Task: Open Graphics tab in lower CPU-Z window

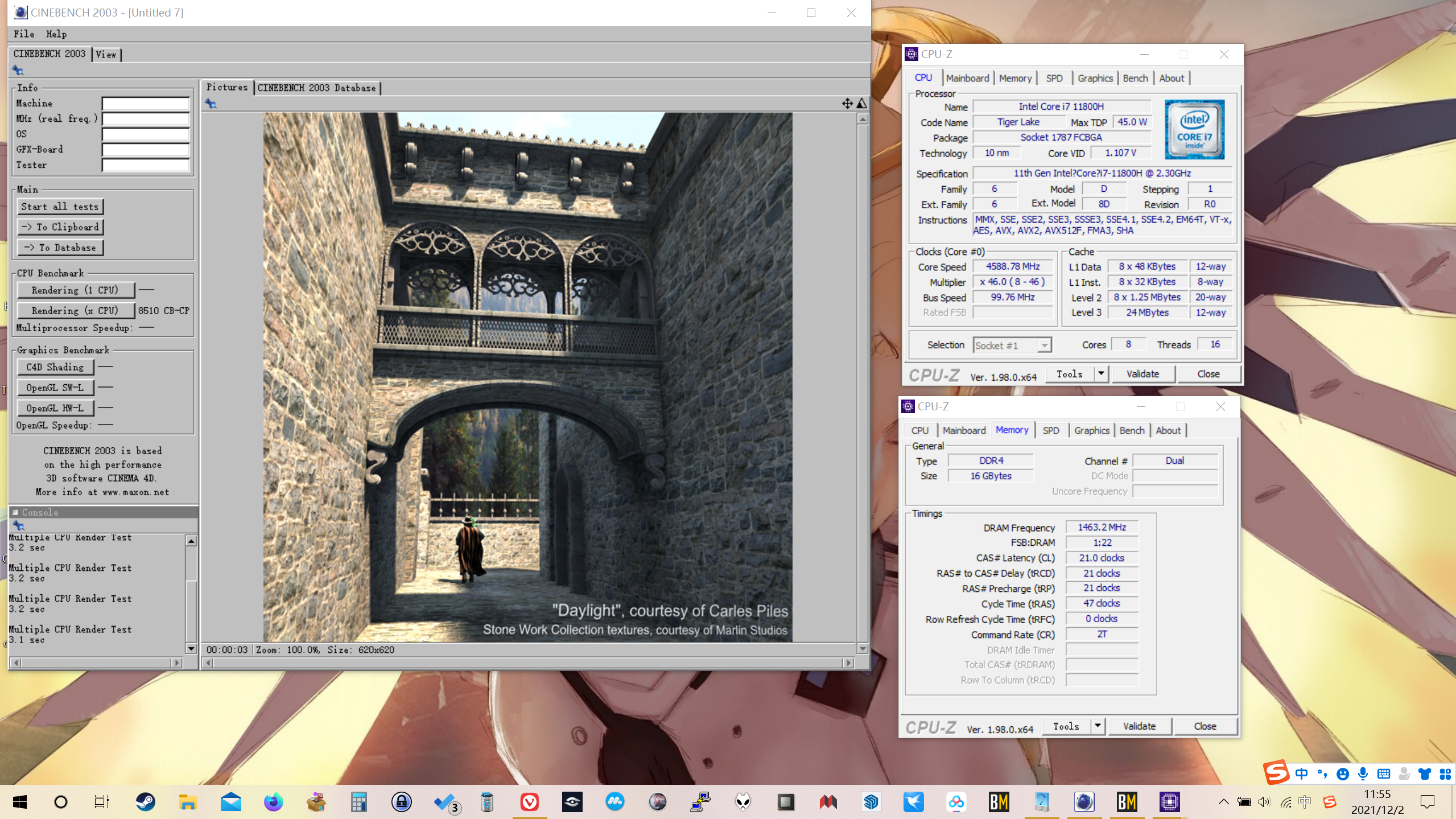Action: tap(1091, 430)
